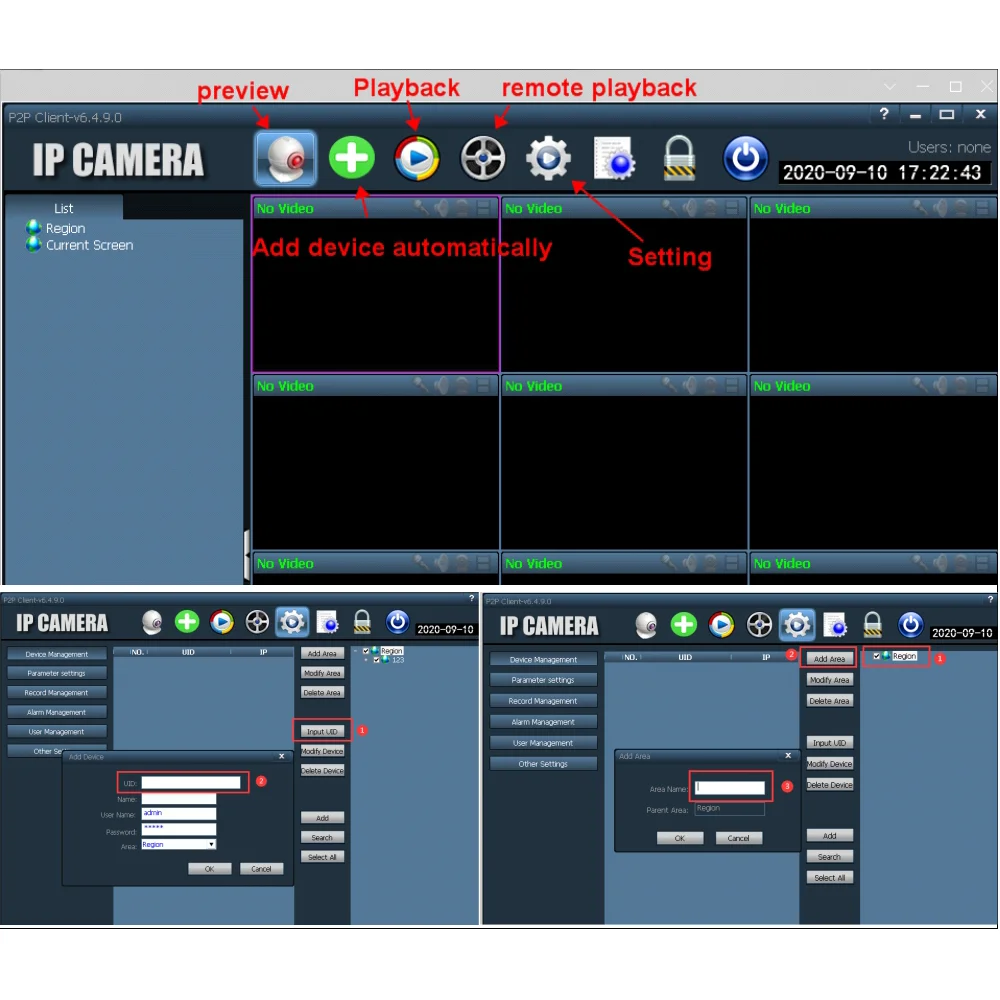Screen dimensions: 1000x1000
Task: Toggle the Region checkbox above the '123' entry
Action: (366, 651)
